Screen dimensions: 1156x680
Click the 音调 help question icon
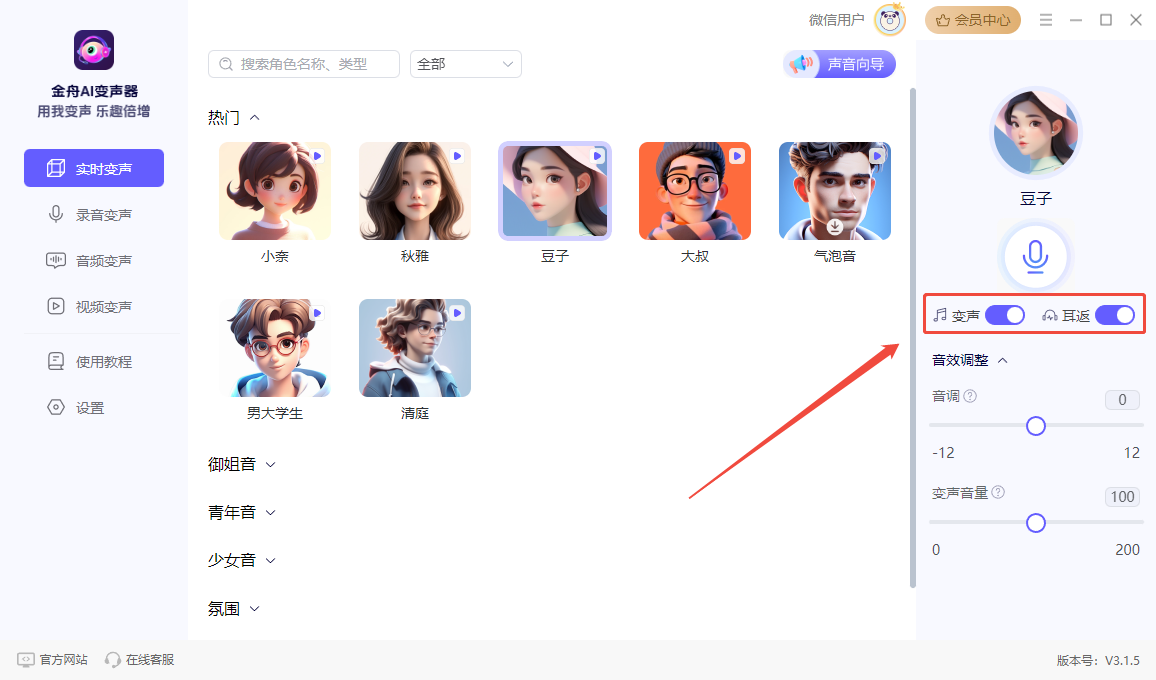click(970, 396)
